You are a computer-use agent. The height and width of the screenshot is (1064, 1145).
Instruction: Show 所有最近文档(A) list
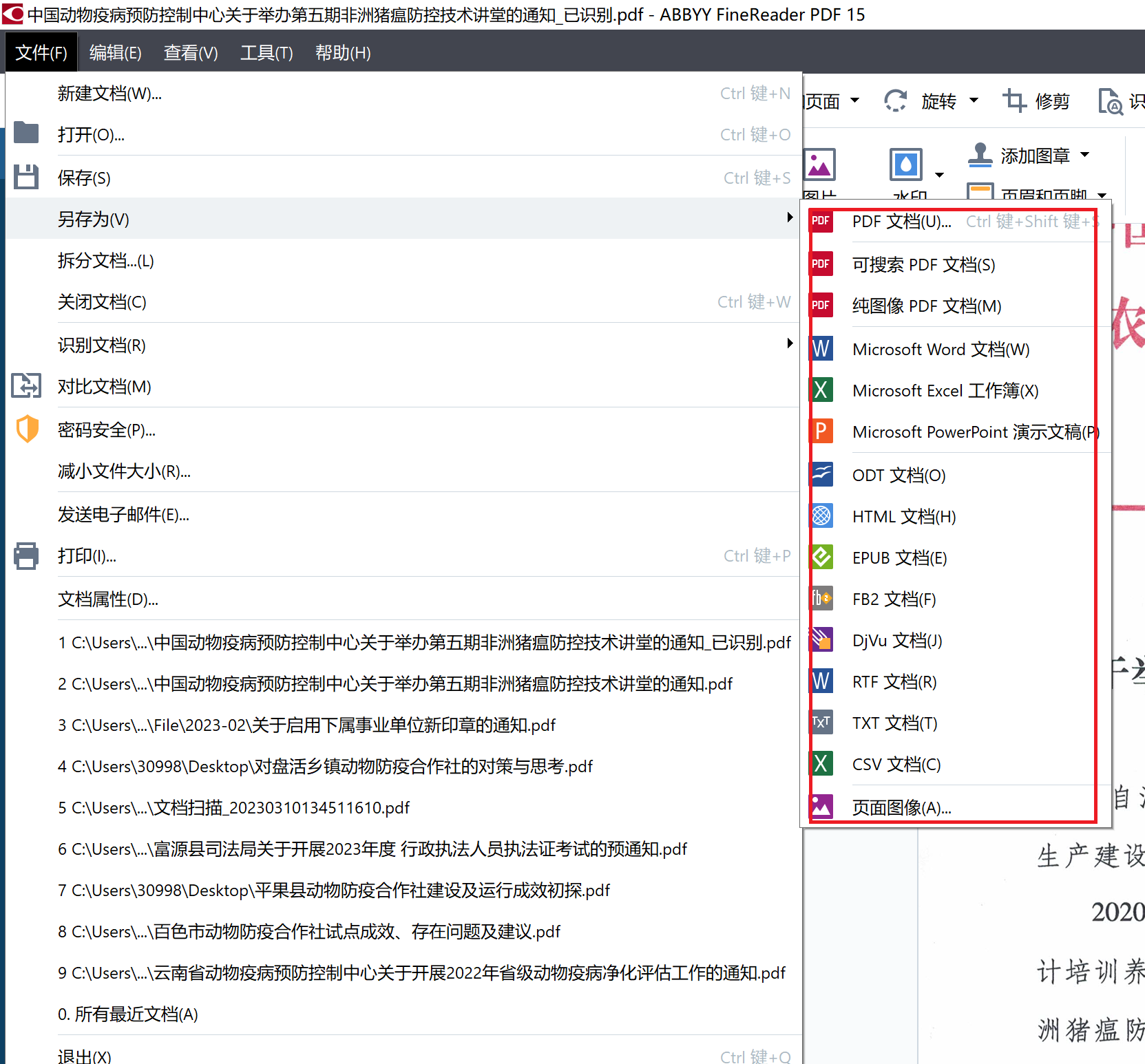click(x=403, y=1014)
